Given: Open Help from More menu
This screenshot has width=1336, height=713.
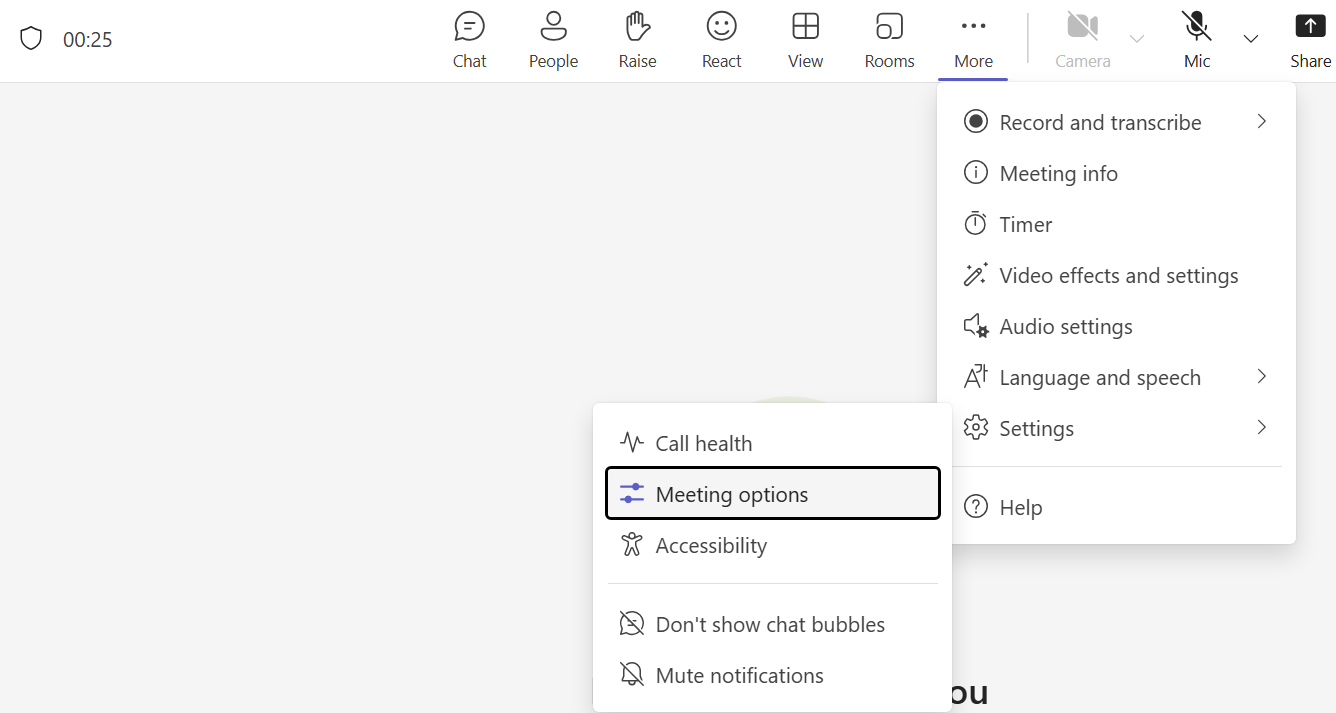Looking at the screenshot, I should (x=1116, y=507).
